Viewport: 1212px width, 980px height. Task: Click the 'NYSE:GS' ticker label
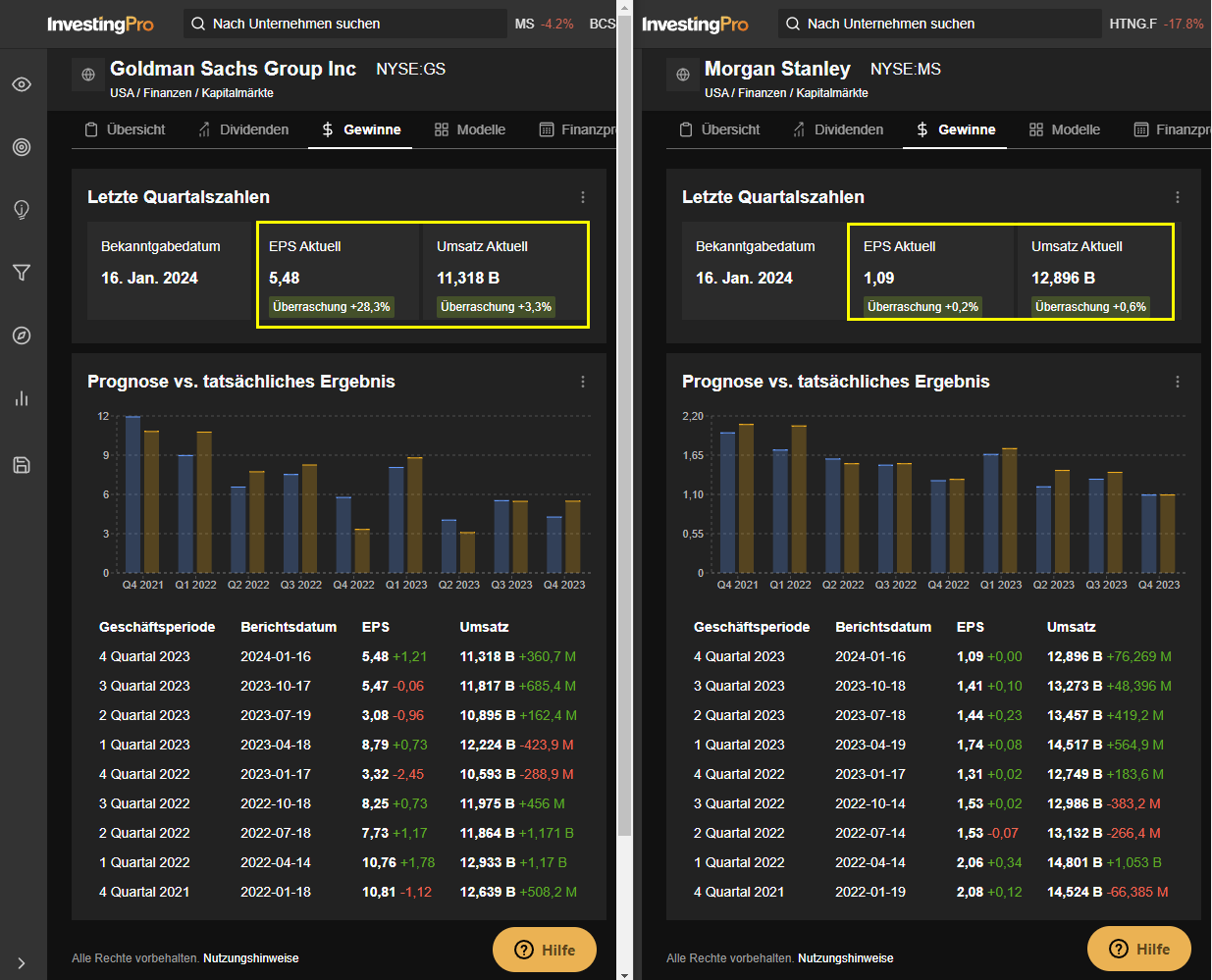tap(411, 69)
